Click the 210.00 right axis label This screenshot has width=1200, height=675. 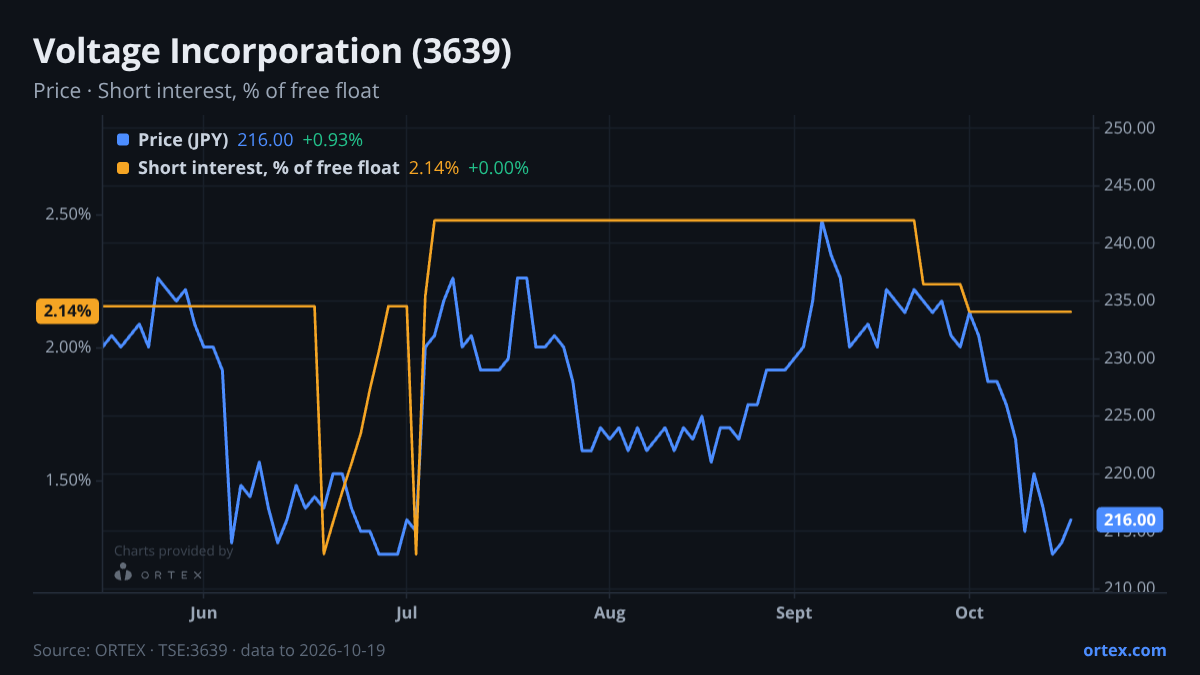1130,588
